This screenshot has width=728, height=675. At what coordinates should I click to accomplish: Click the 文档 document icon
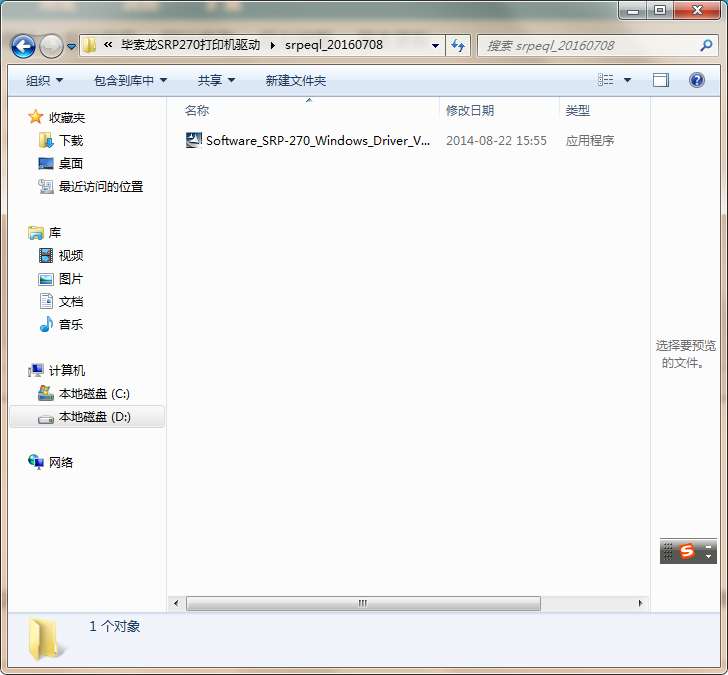46,301
